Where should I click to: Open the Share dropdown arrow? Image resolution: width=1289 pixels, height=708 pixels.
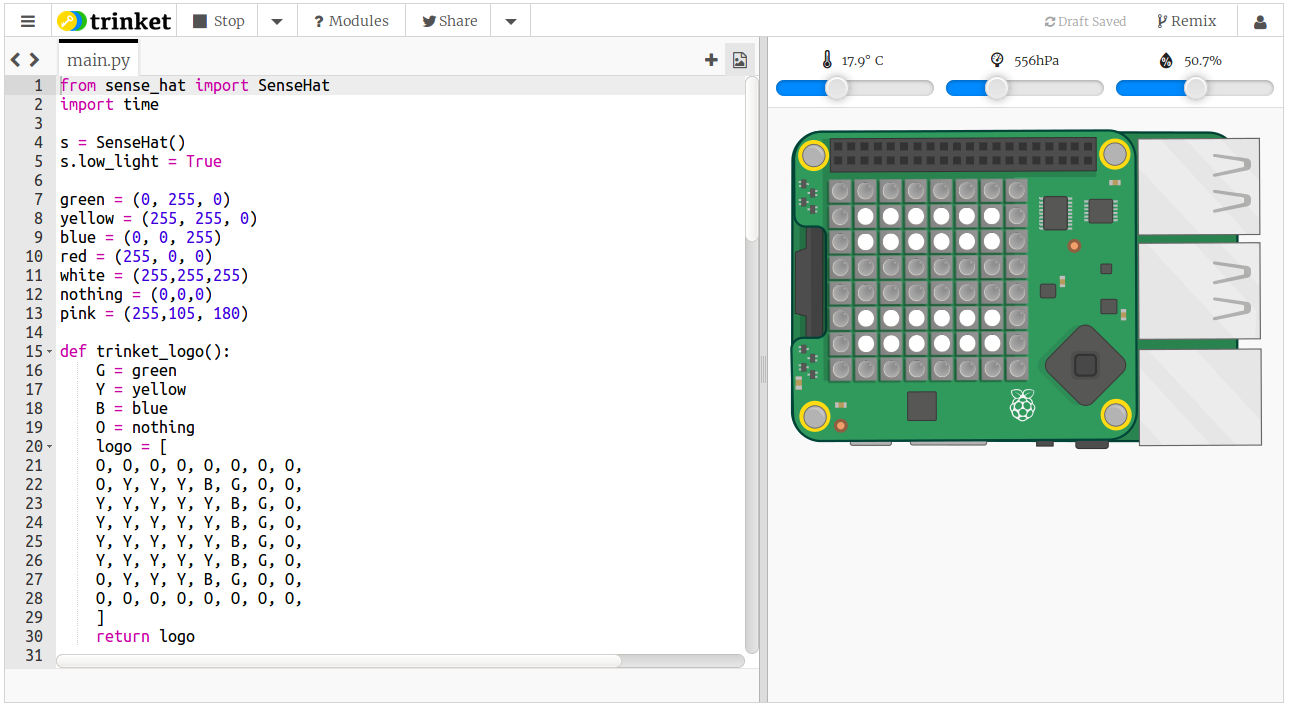coord(510,19)
